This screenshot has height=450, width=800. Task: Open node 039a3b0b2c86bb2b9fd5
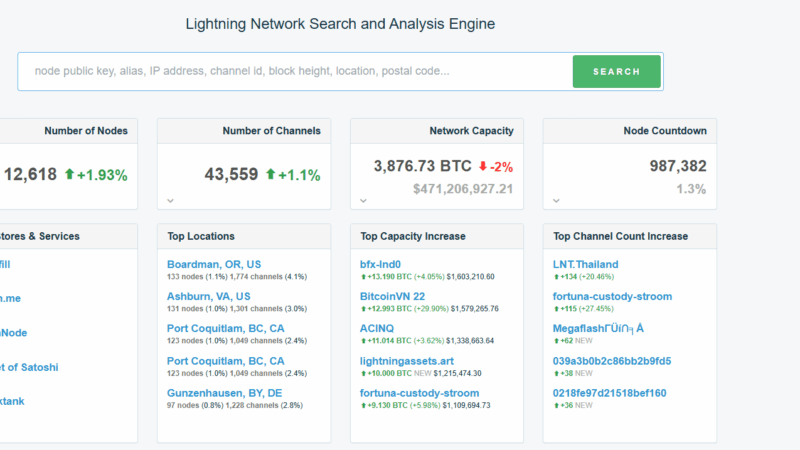point(611,361)
